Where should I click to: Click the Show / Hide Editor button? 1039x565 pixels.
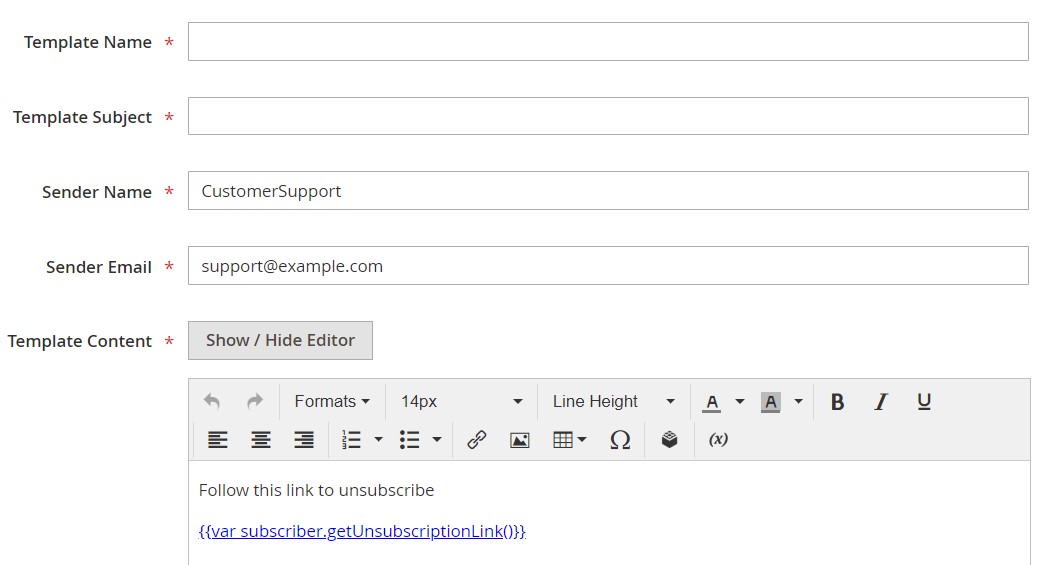(x=280, y=340)
